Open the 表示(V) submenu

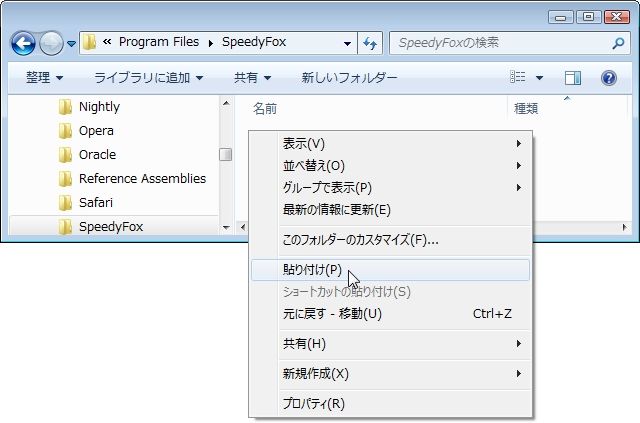(x=390, y=144)
